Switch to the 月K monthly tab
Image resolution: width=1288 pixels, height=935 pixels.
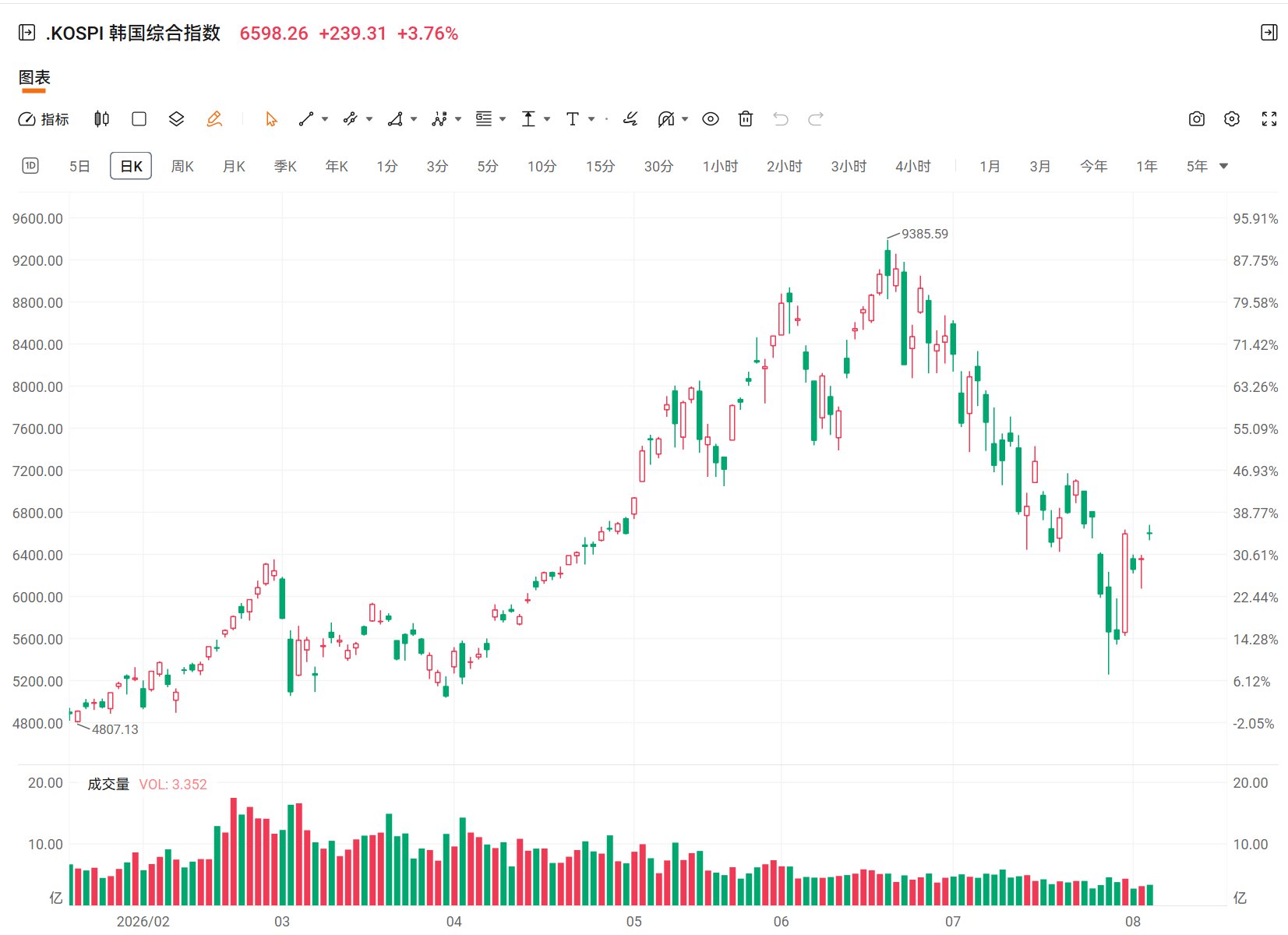tap(234, 166)
